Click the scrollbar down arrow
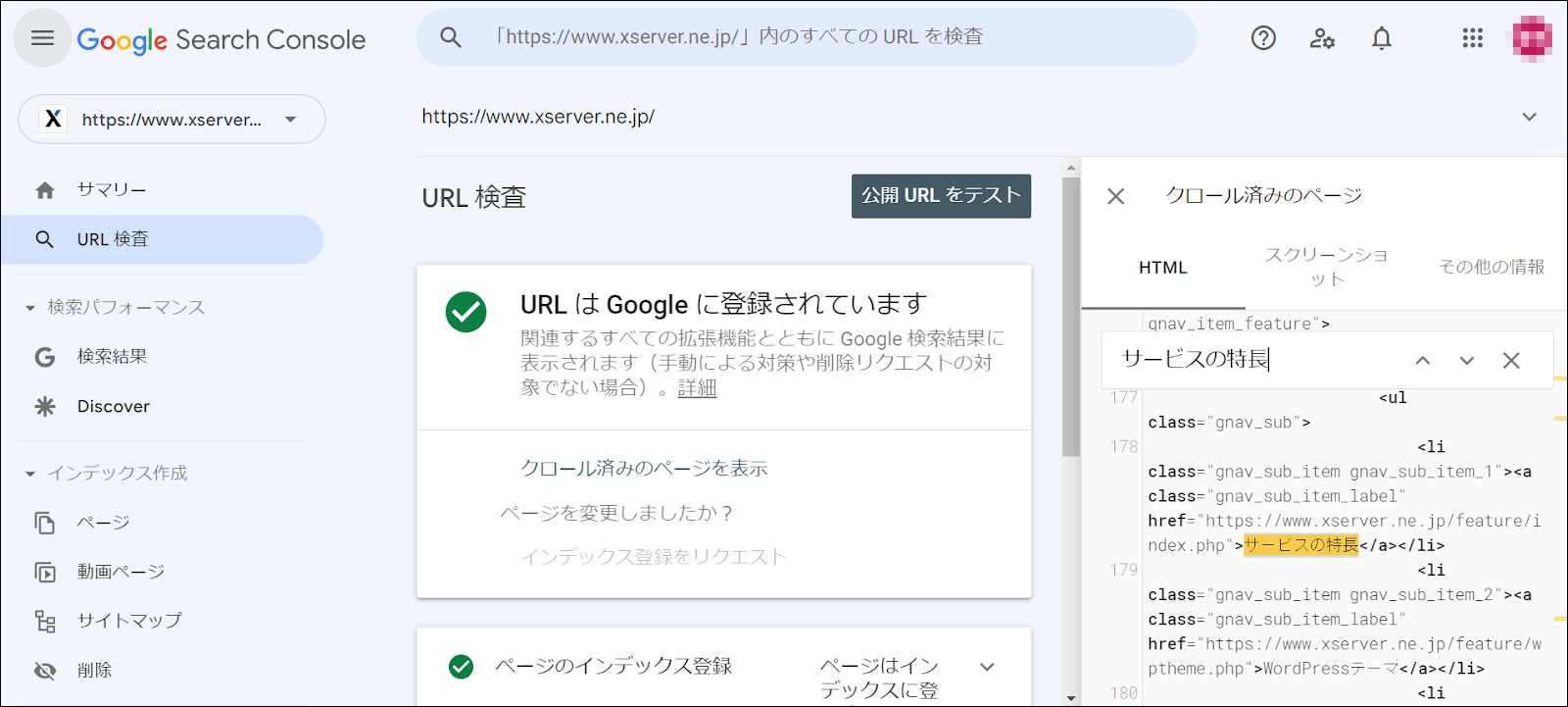The height and width of the screenshot is (707, 1568). [1070, 698]
